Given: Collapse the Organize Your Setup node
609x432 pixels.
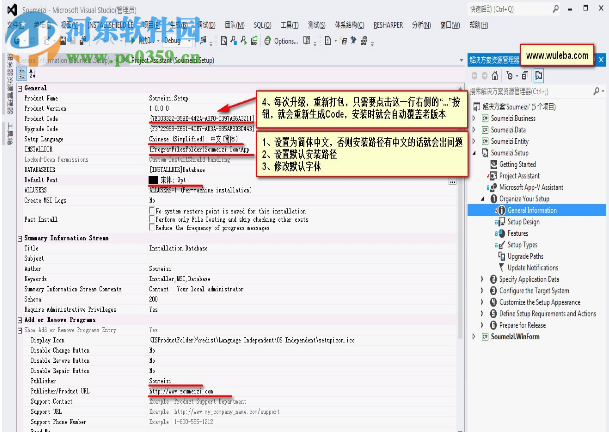Looking at the screenshot, I should (x=483, y=199).
